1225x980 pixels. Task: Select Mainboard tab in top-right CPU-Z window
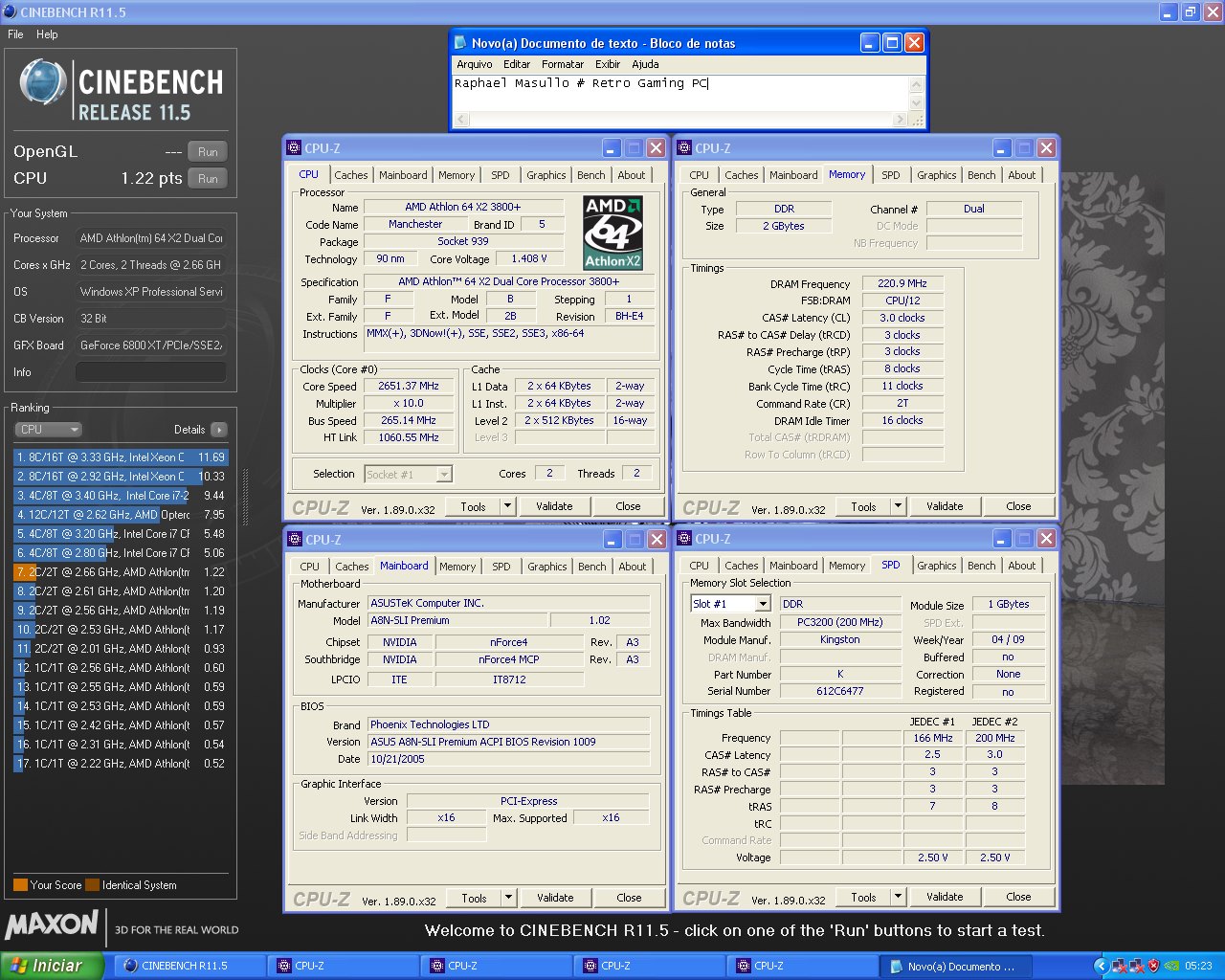point(794,175)
